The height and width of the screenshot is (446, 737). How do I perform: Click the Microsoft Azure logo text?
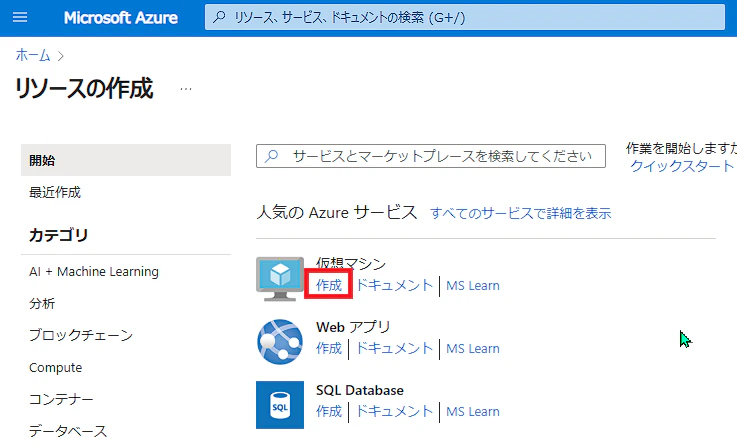pos(121,18)
